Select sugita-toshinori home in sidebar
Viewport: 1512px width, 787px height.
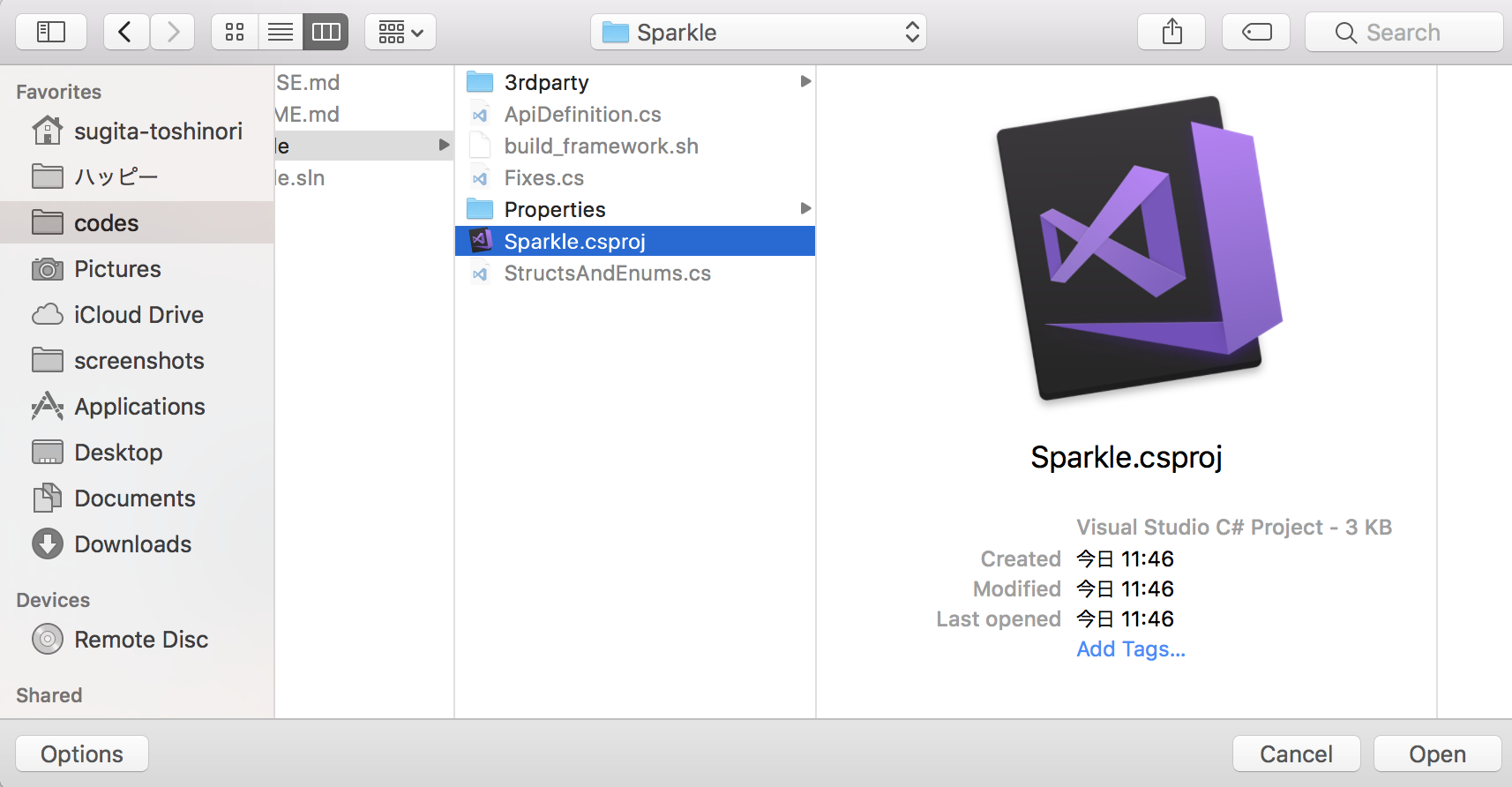137,131
